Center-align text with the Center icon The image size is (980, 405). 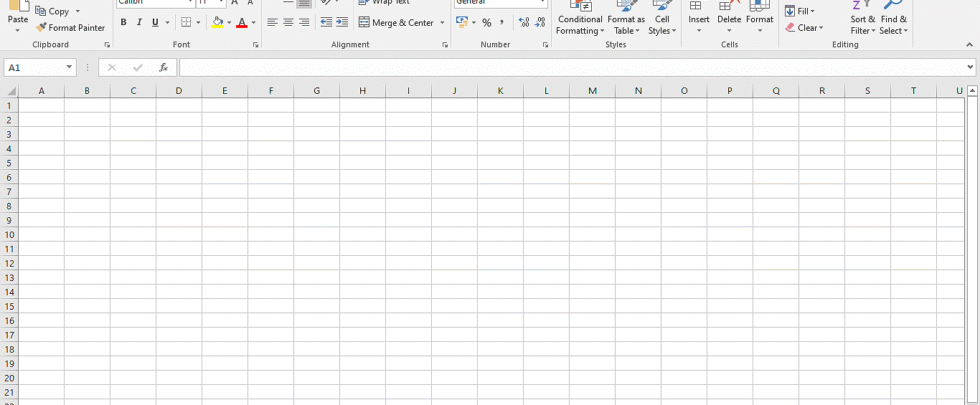[288, 22]
